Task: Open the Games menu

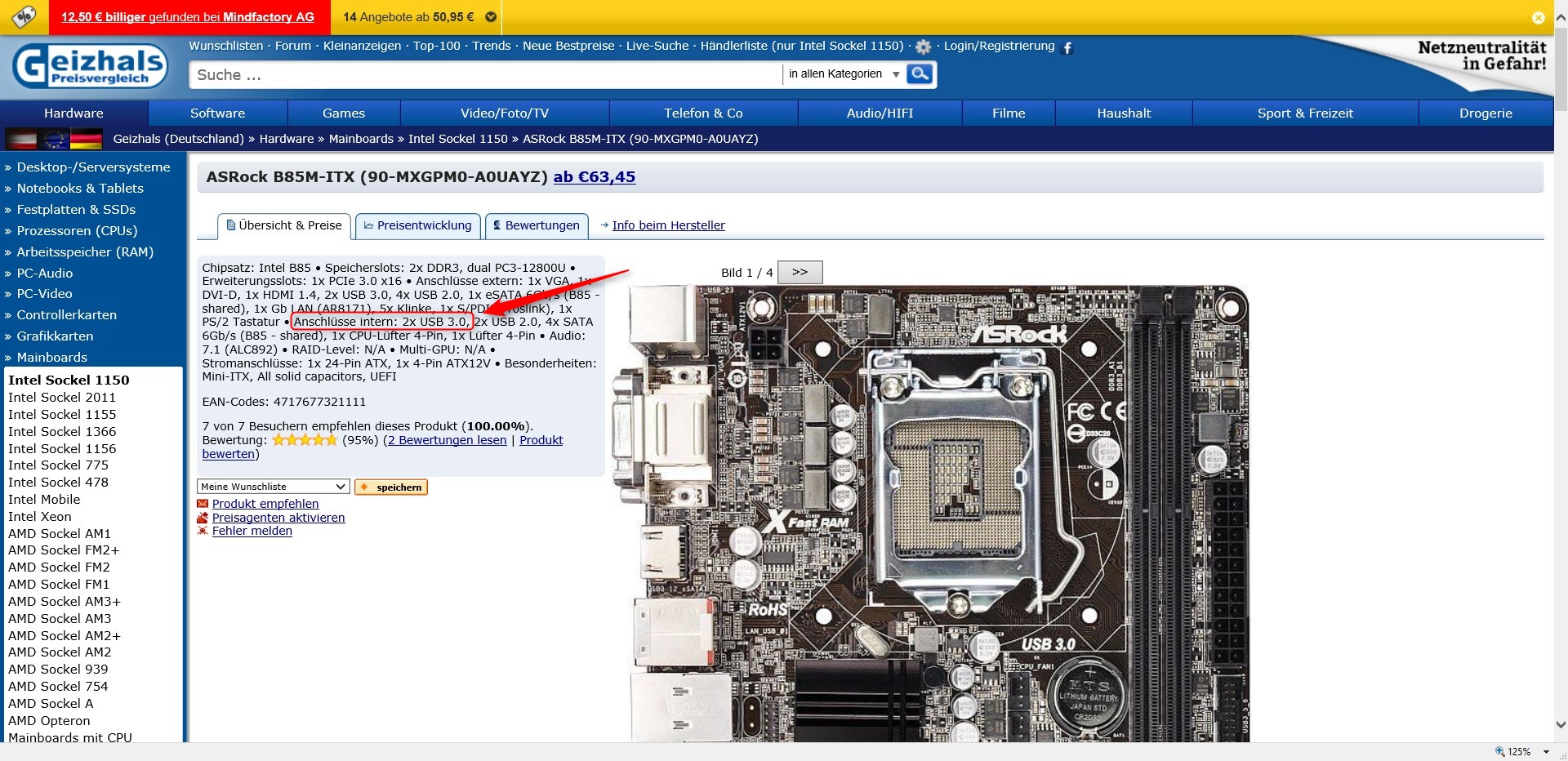Action: click(x=344, y=113)
